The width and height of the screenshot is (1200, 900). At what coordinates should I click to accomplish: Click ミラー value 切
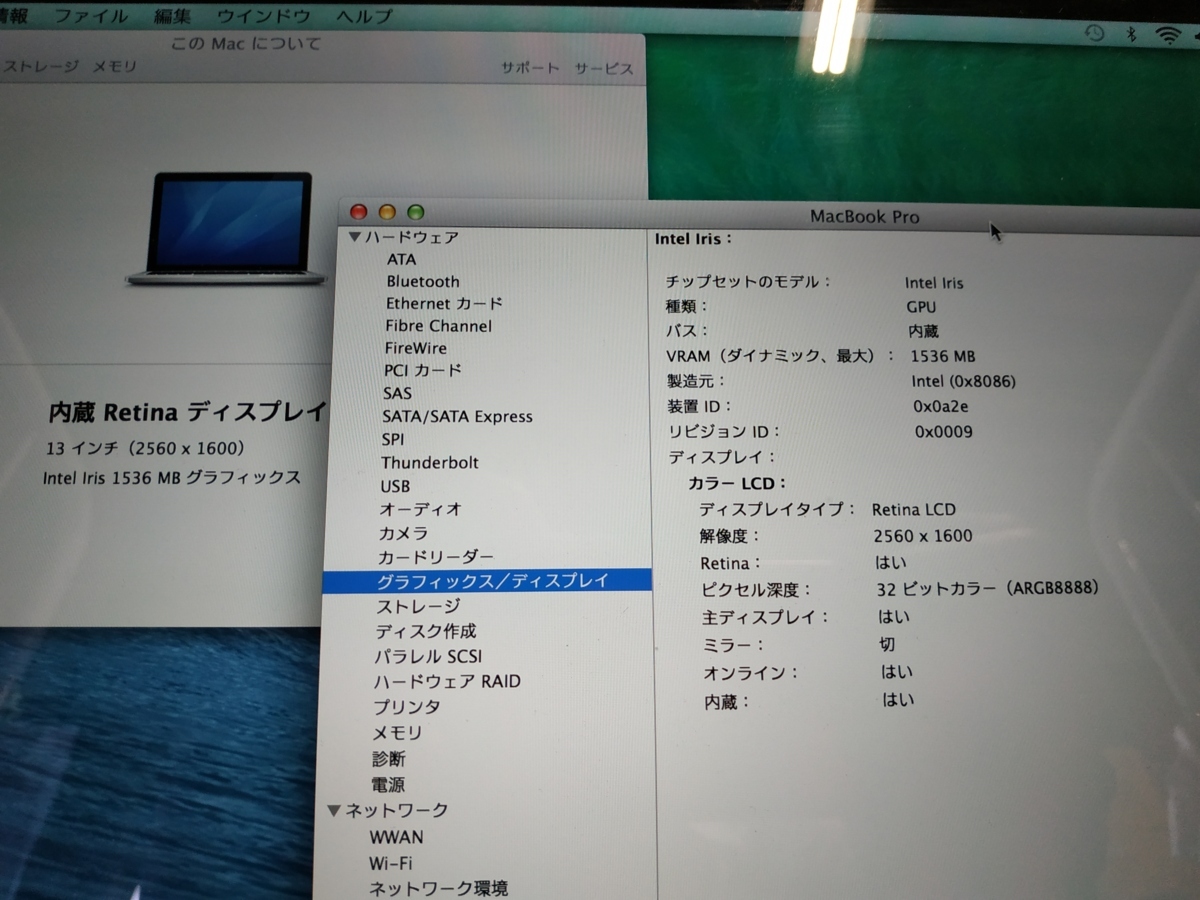tap(887, 644)
